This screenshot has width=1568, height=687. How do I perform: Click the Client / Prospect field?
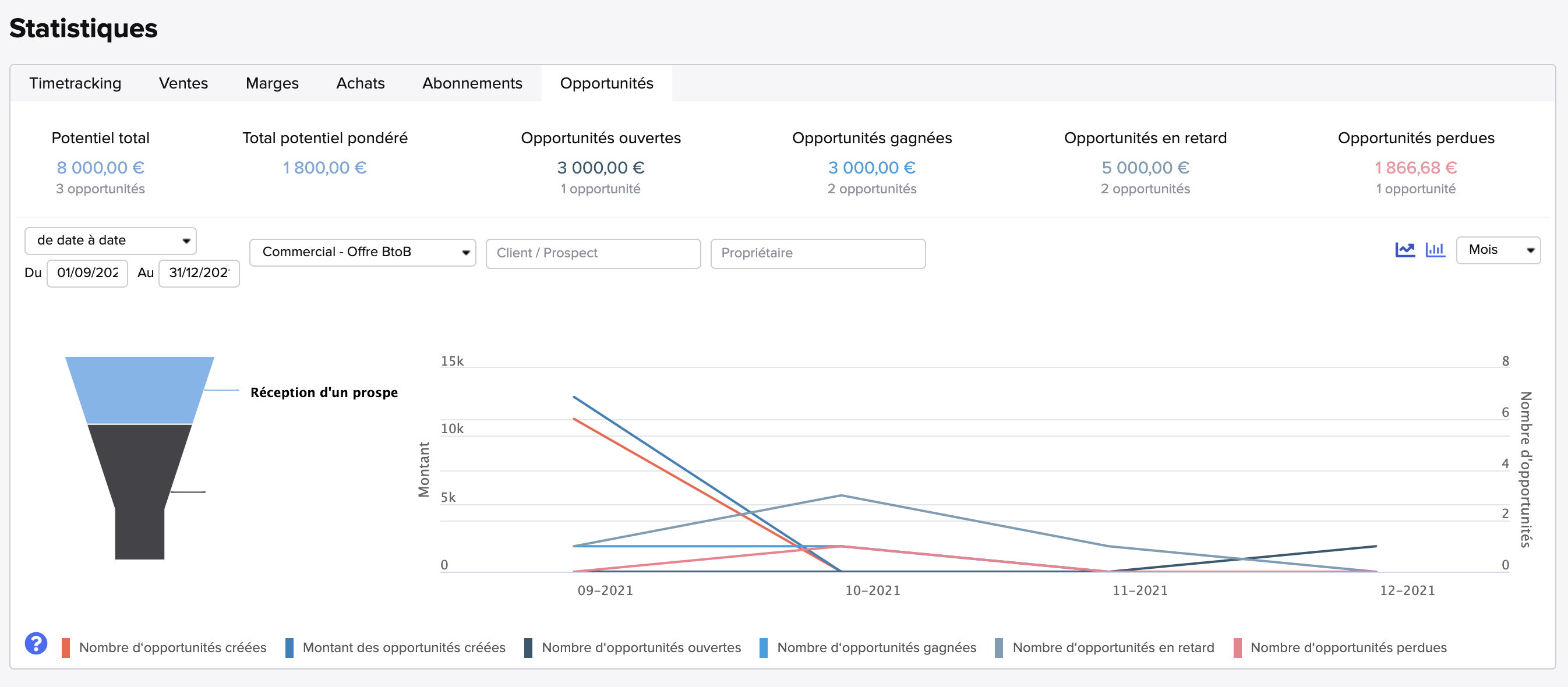pos(593,253)
